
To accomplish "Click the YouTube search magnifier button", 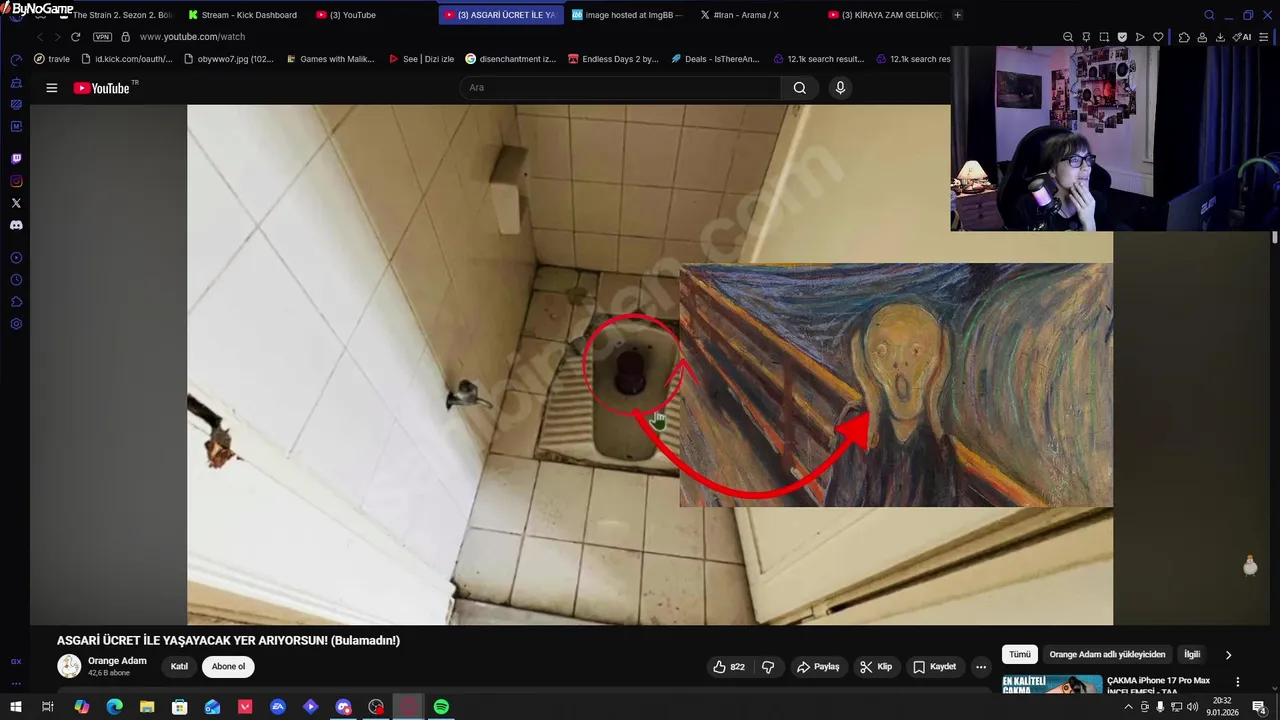I will (800, 88).
